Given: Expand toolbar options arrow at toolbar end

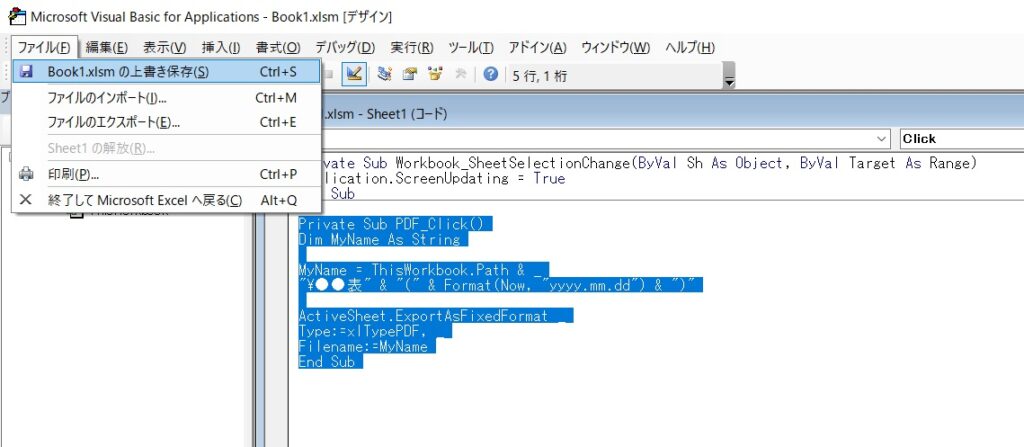Looking at the screenshot, I should 730,75.
